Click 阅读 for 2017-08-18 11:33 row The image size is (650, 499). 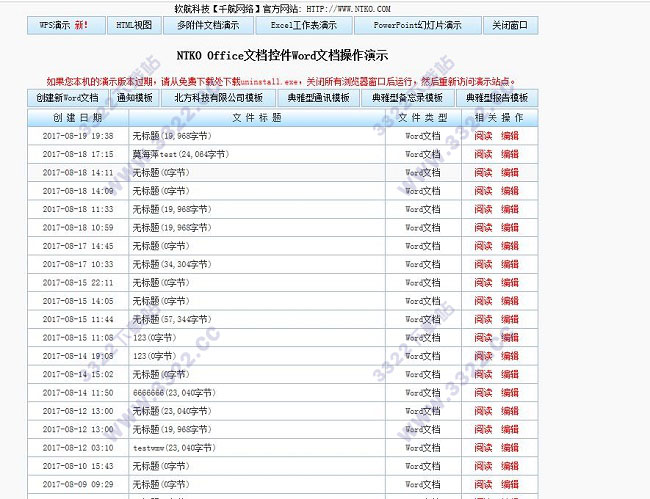click(x=483, y=209)
